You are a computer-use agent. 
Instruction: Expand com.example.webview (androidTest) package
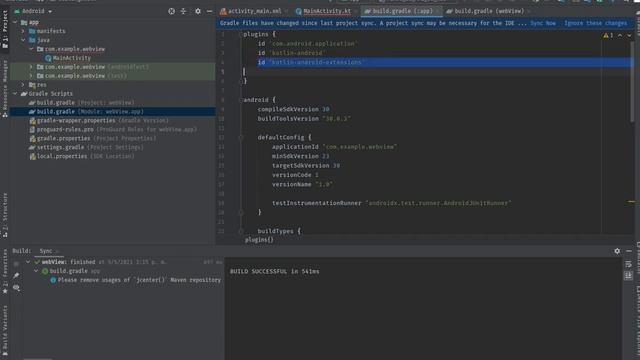31,67
